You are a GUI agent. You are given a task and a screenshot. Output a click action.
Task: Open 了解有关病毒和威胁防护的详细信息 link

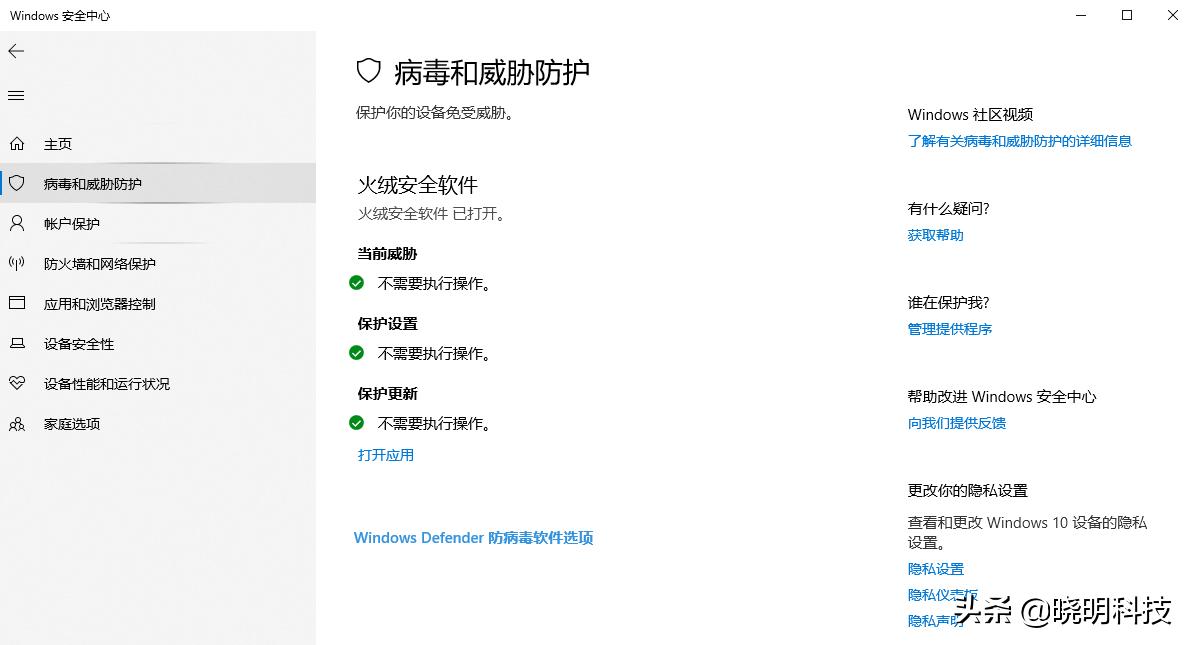(1018, 140)
